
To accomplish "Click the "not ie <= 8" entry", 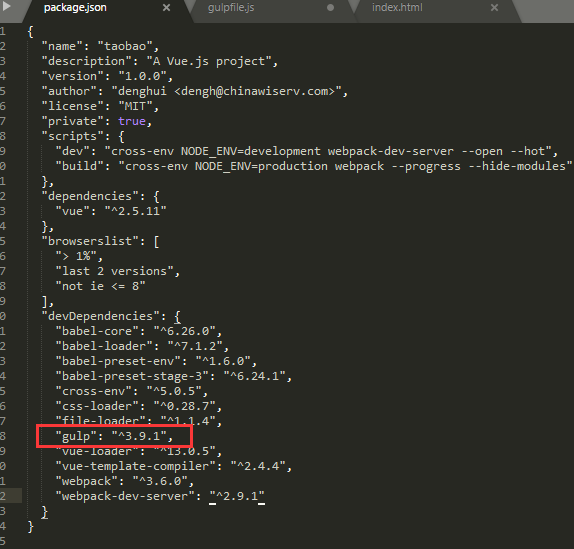I will click(x=100, y=286).
